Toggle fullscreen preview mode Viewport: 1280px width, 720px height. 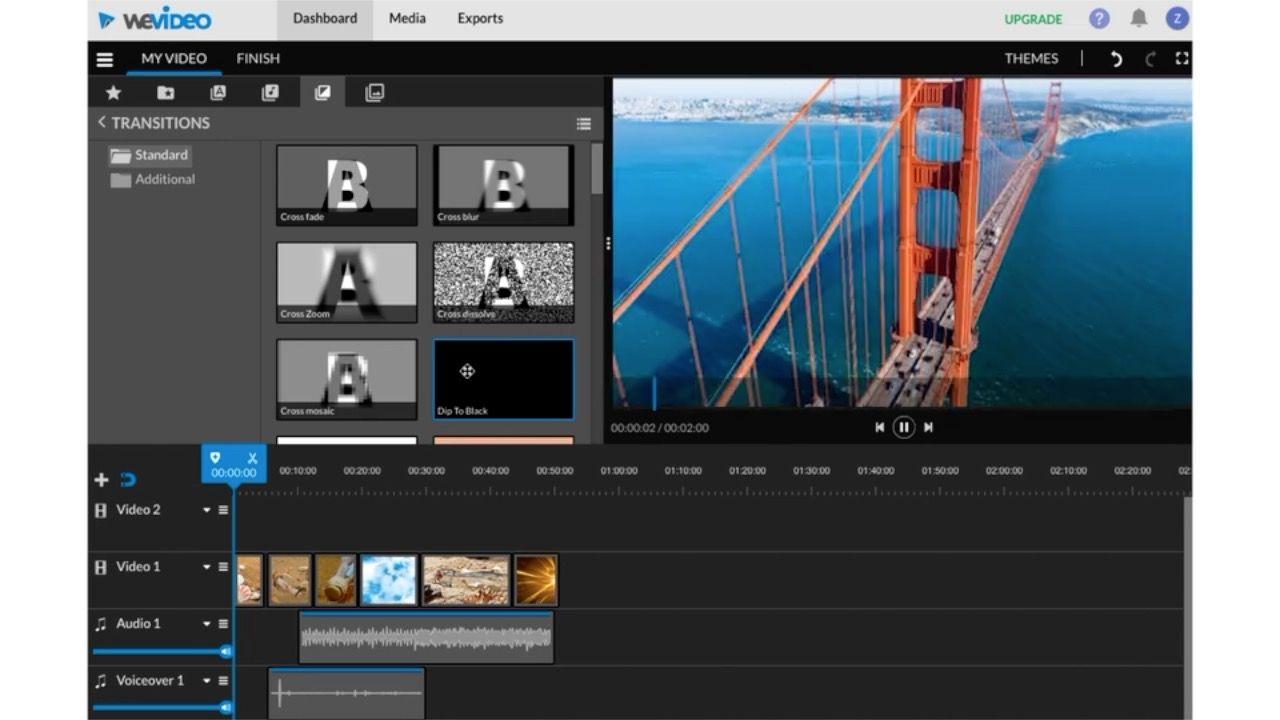[1182, 59]
